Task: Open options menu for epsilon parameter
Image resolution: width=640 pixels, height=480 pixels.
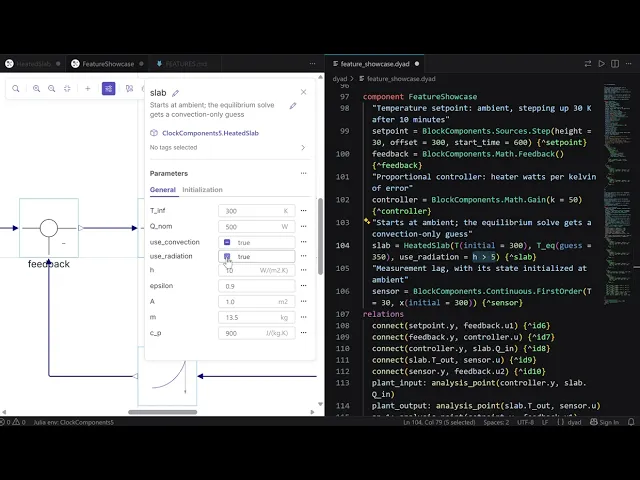Action: tap(303, 285)
